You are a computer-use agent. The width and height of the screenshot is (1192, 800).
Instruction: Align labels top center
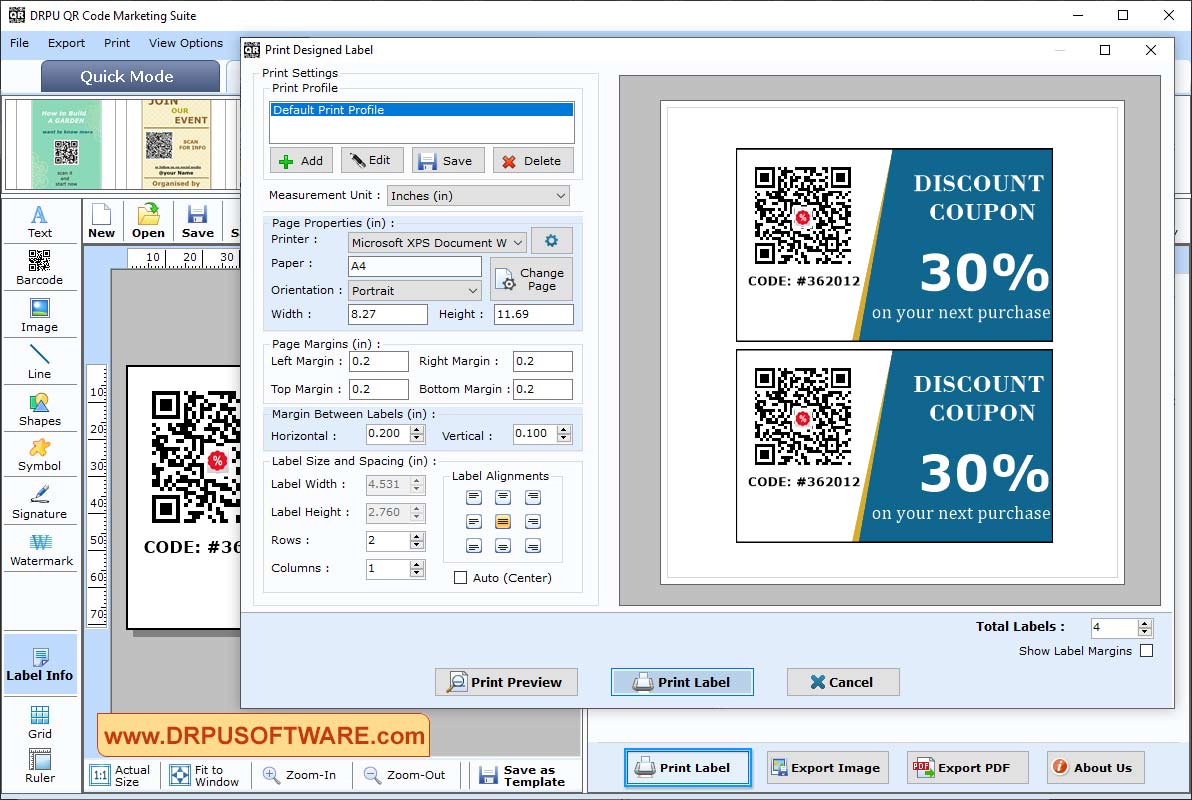tap(502, 497)
